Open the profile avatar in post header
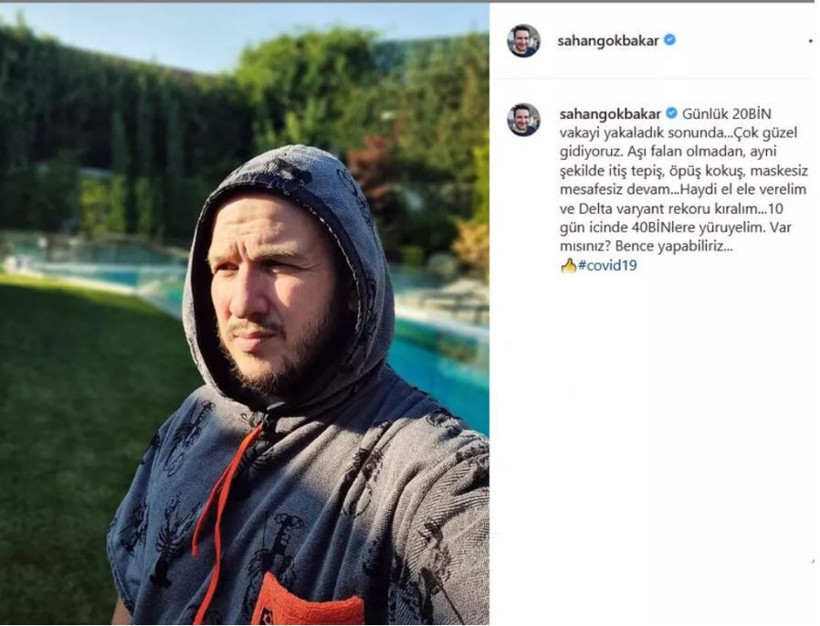Image resolution: width=820 pixels, height=626 pixels. pos(523,41)
